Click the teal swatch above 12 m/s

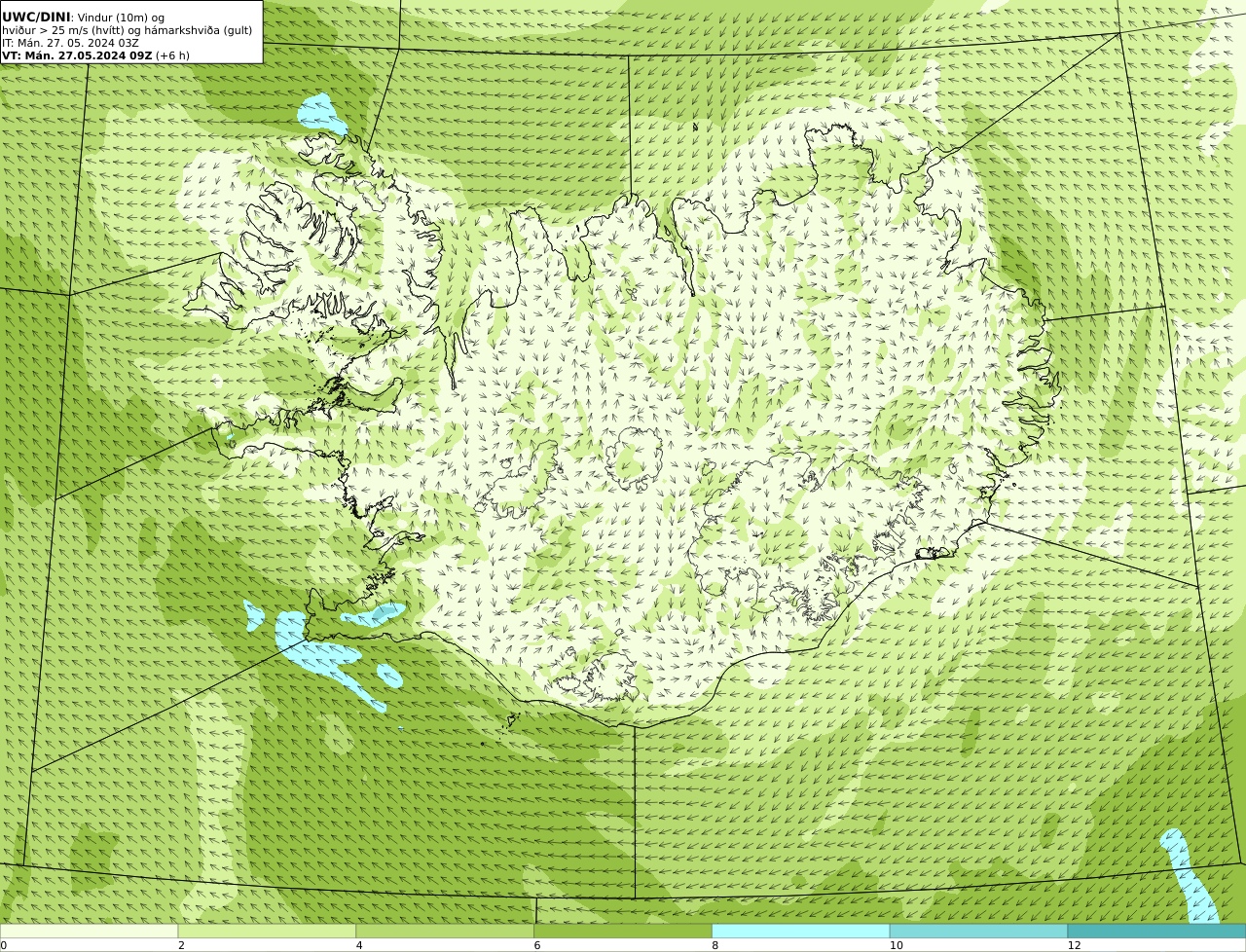pyautogui.click(x=1156, y=931)
